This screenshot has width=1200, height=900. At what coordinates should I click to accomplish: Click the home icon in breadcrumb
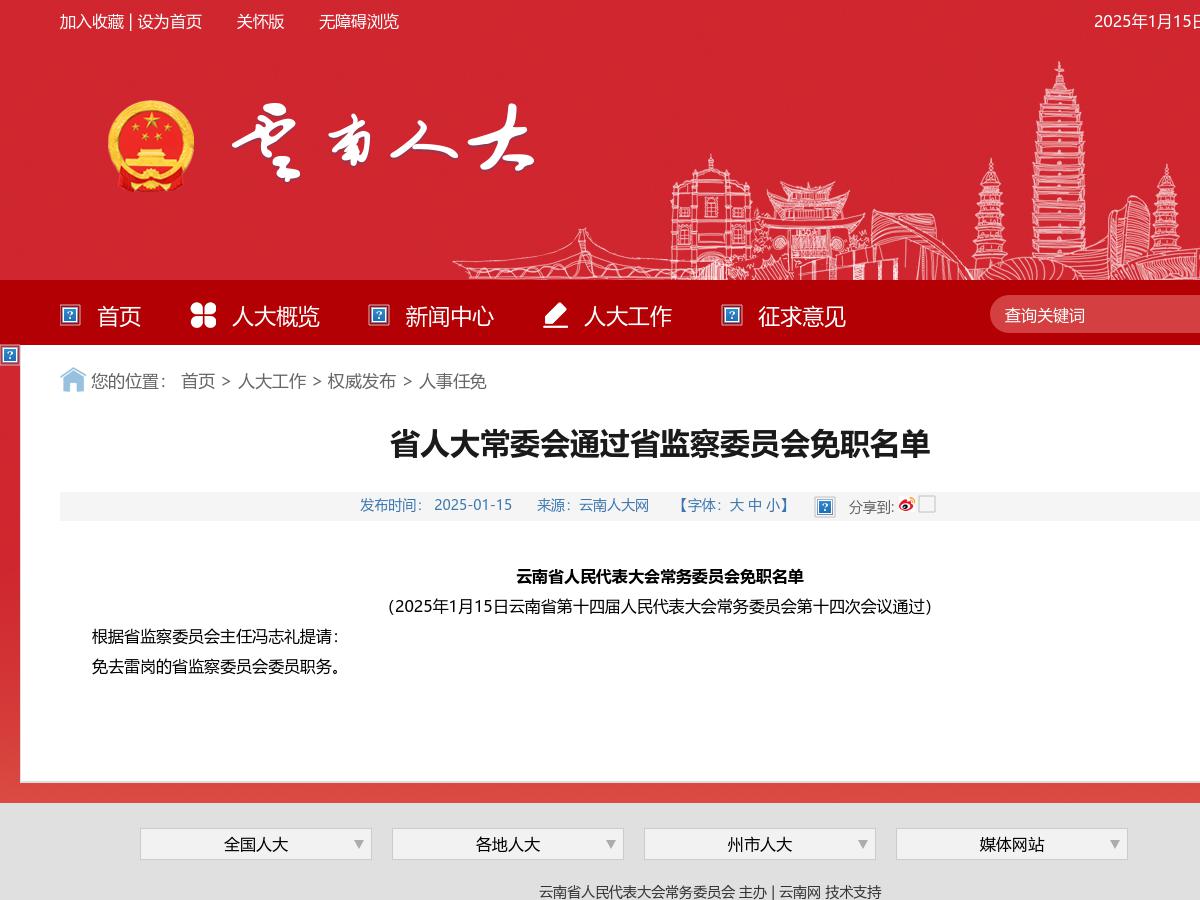point(71,380)
